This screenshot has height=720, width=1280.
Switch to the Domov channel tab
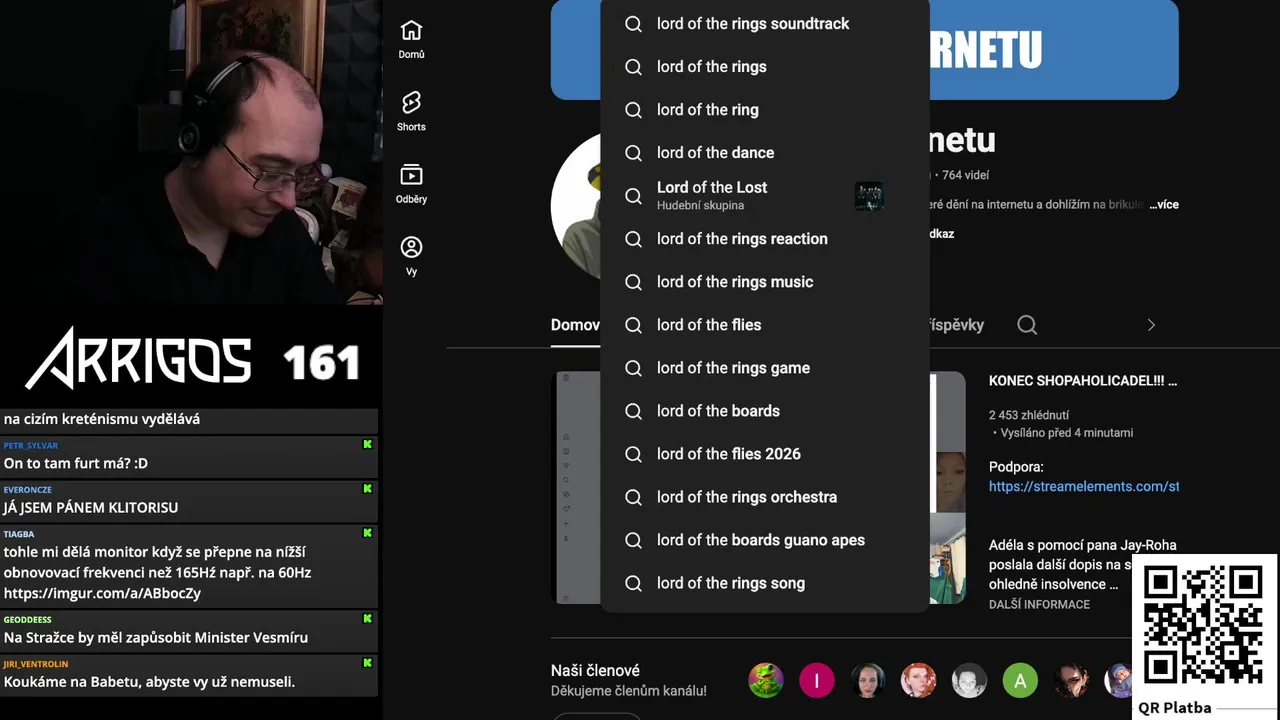coord(575,325)
